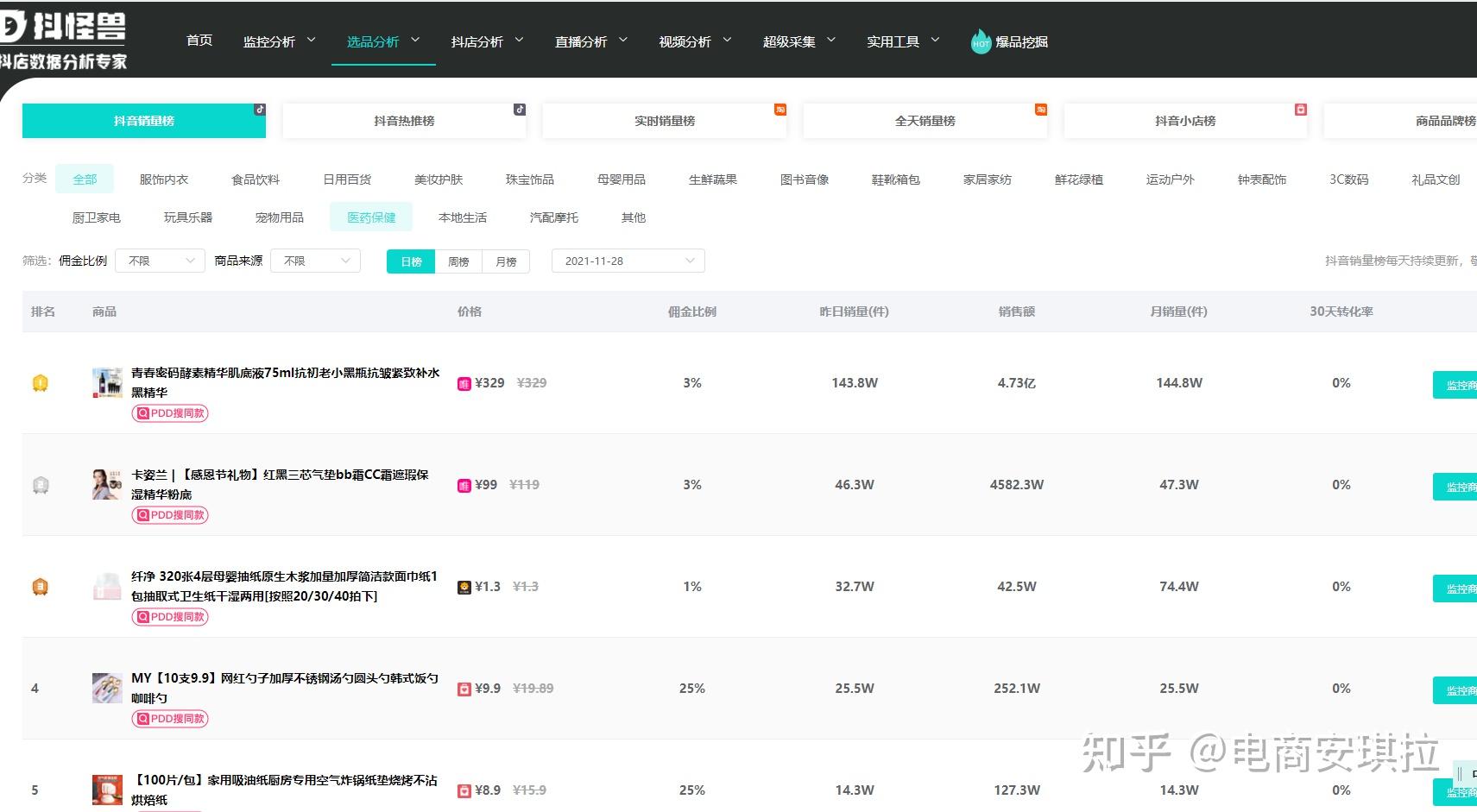Select 月榜 ranking period
This screenshot has height=812, width=1477.
[506, 261]
